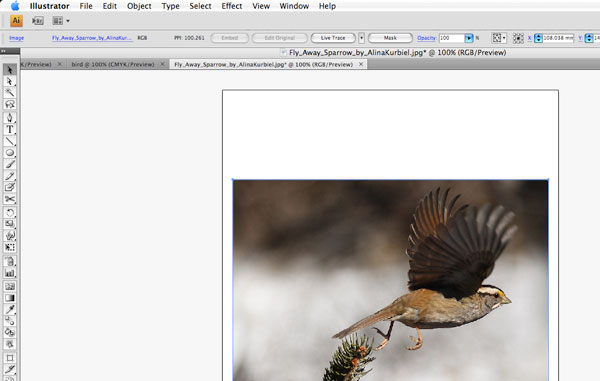The image size is (600, 381).
Task: Open the Opacity slider arrow
Action: [469, 38]
